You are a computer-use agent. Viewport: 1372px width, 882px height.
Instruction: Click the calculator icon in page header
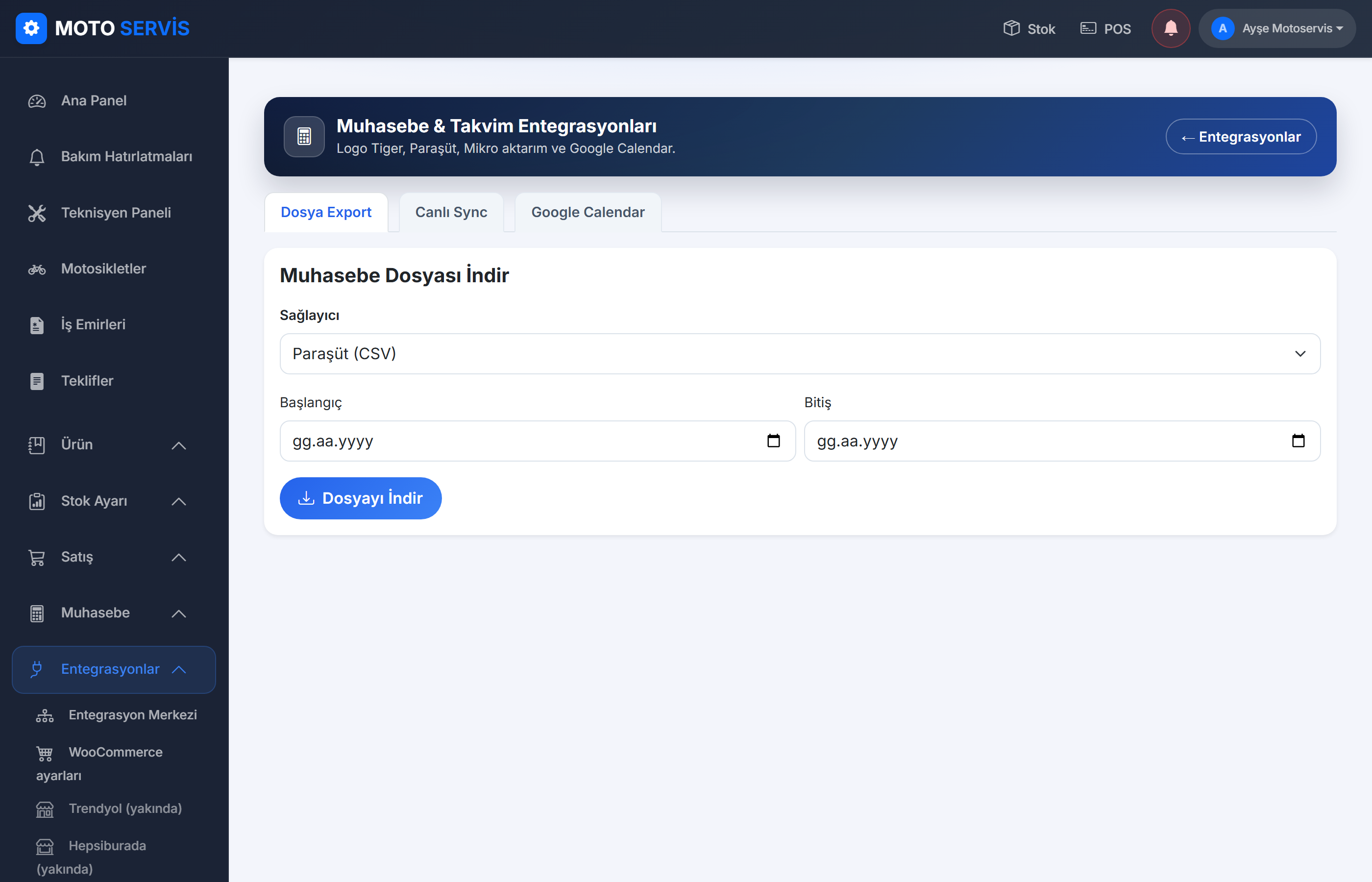[304, 136]
